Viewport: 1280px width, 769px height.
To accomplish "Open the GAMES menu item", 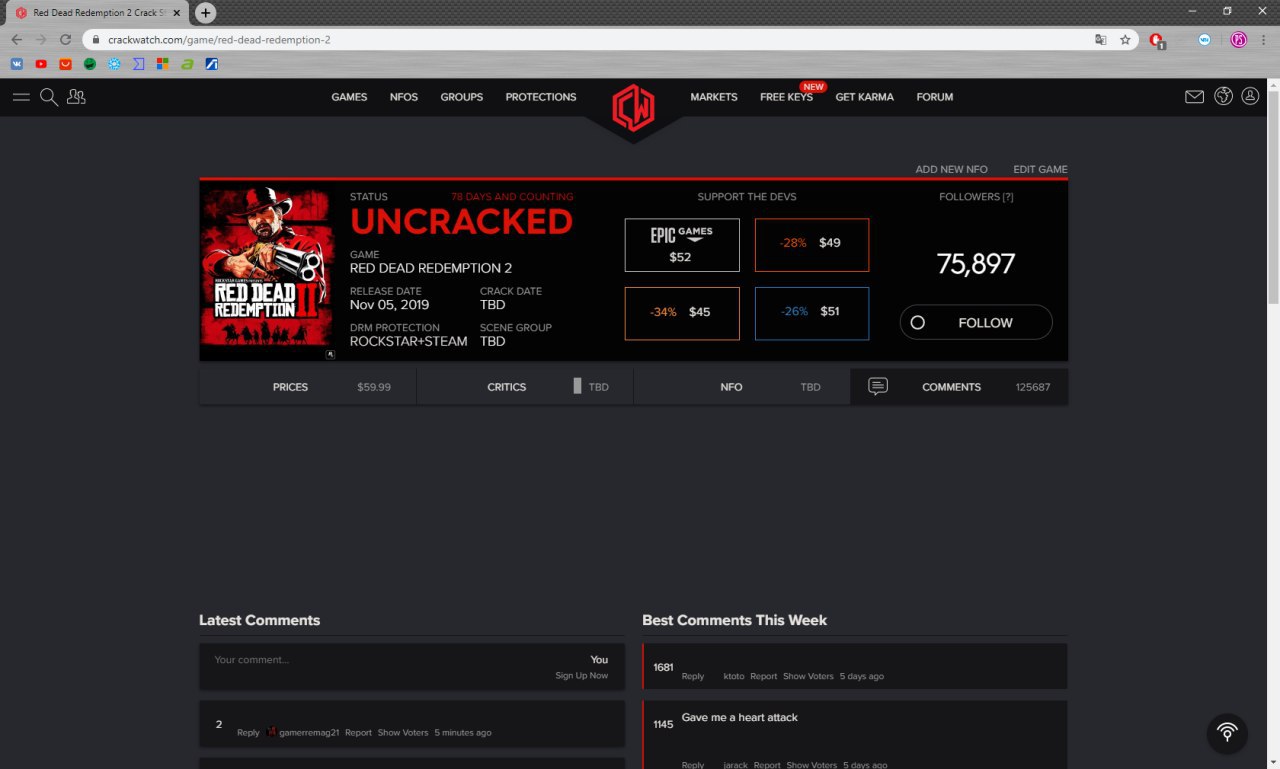I will pos(349,97).
